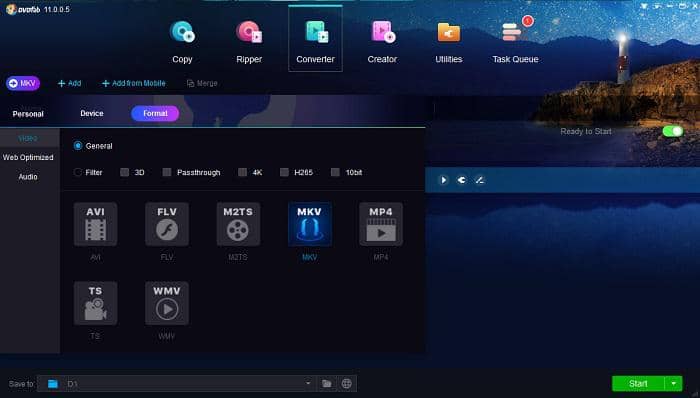Choose the TS format icon

click(x=96, y=303)
